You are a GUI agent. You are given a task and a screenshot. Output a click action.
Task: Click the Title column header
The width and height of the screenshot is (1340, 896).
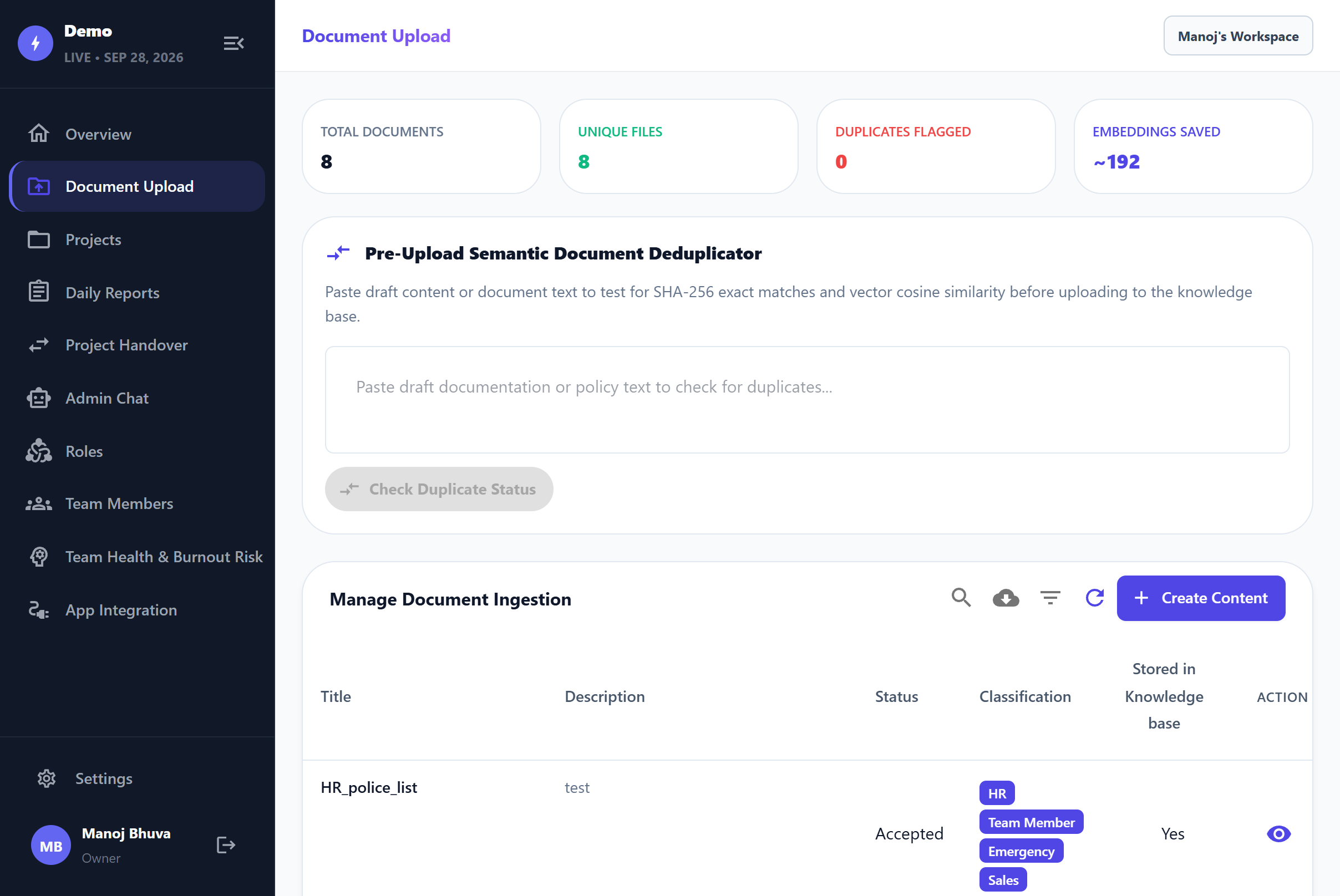coord(336,696)
